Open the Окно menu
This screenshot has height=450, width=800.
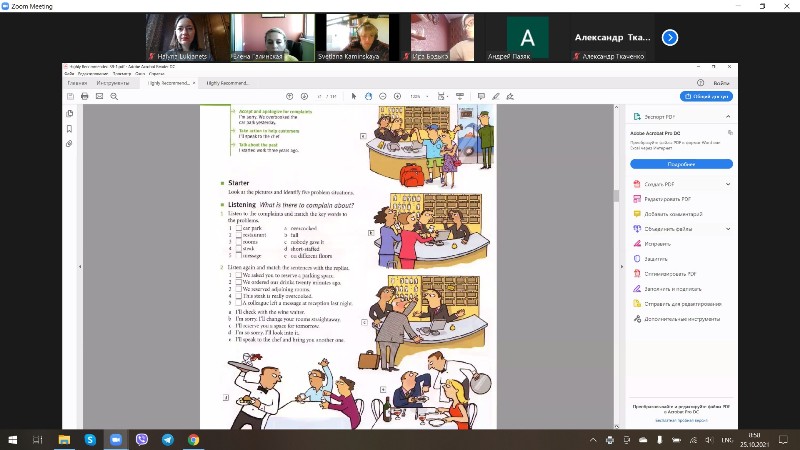(x=139, y=74)
